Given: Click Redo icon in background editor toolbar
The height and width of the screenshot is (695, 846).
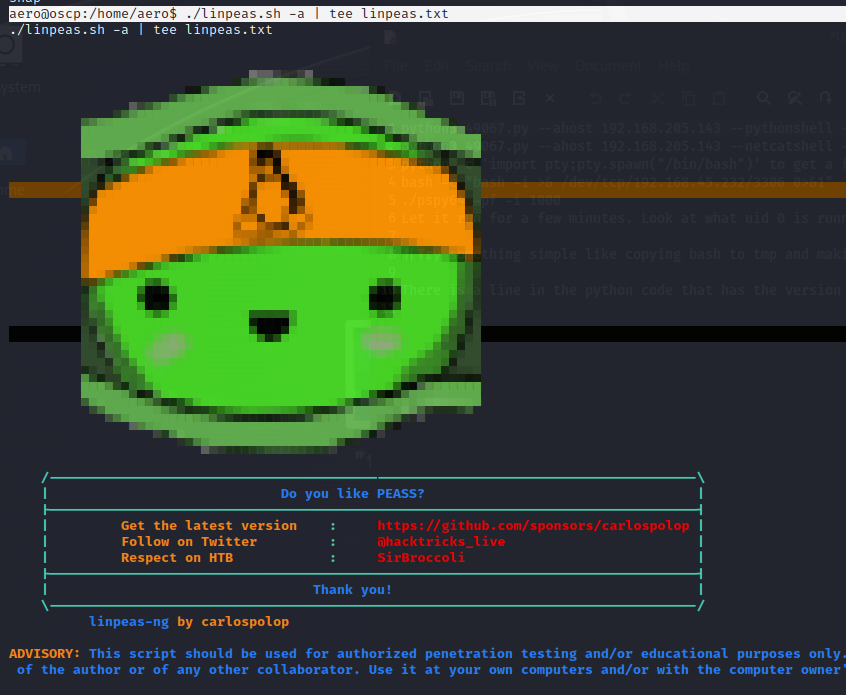Looking at the screenshot, I should [626, 98].
